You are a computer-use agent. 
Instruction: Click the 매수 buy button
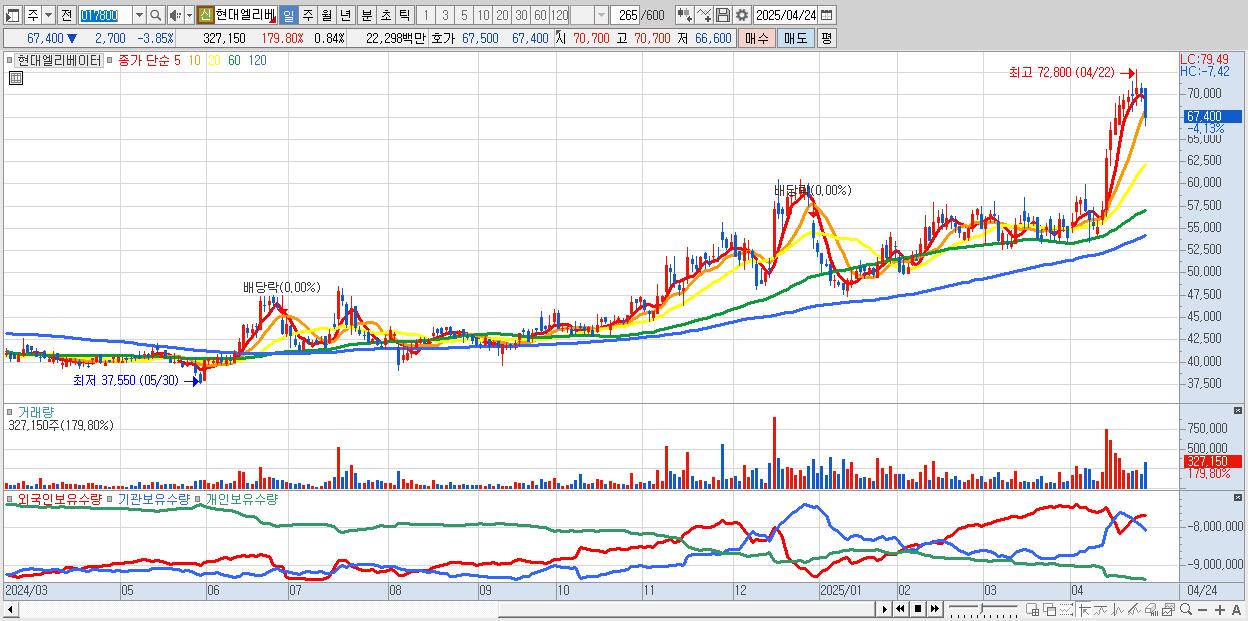[757, 38]
